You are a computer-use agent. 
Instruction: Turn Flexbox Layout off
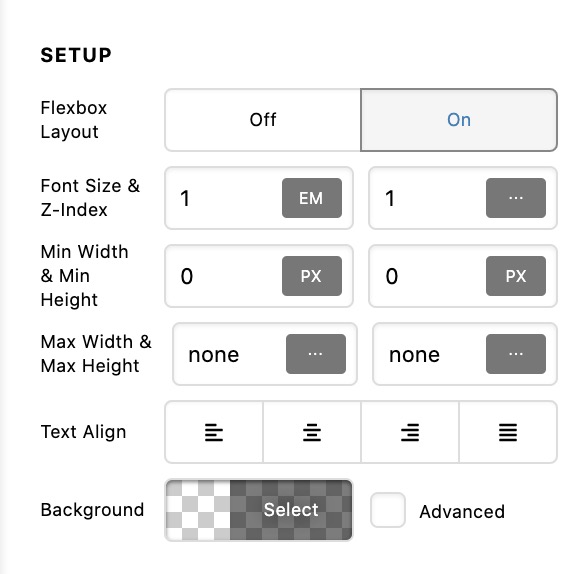263,120
